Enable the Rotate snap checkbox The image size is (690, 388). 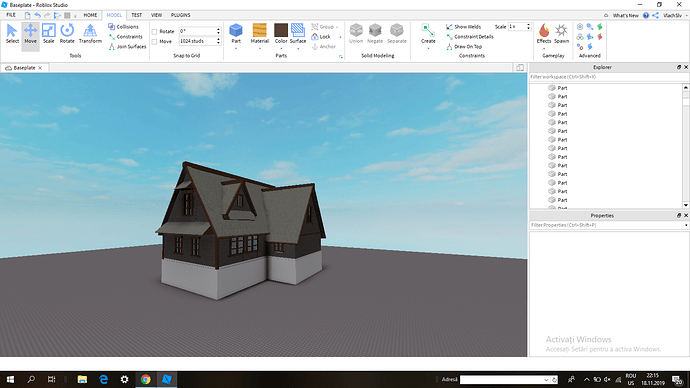click(x=154, y=32)
